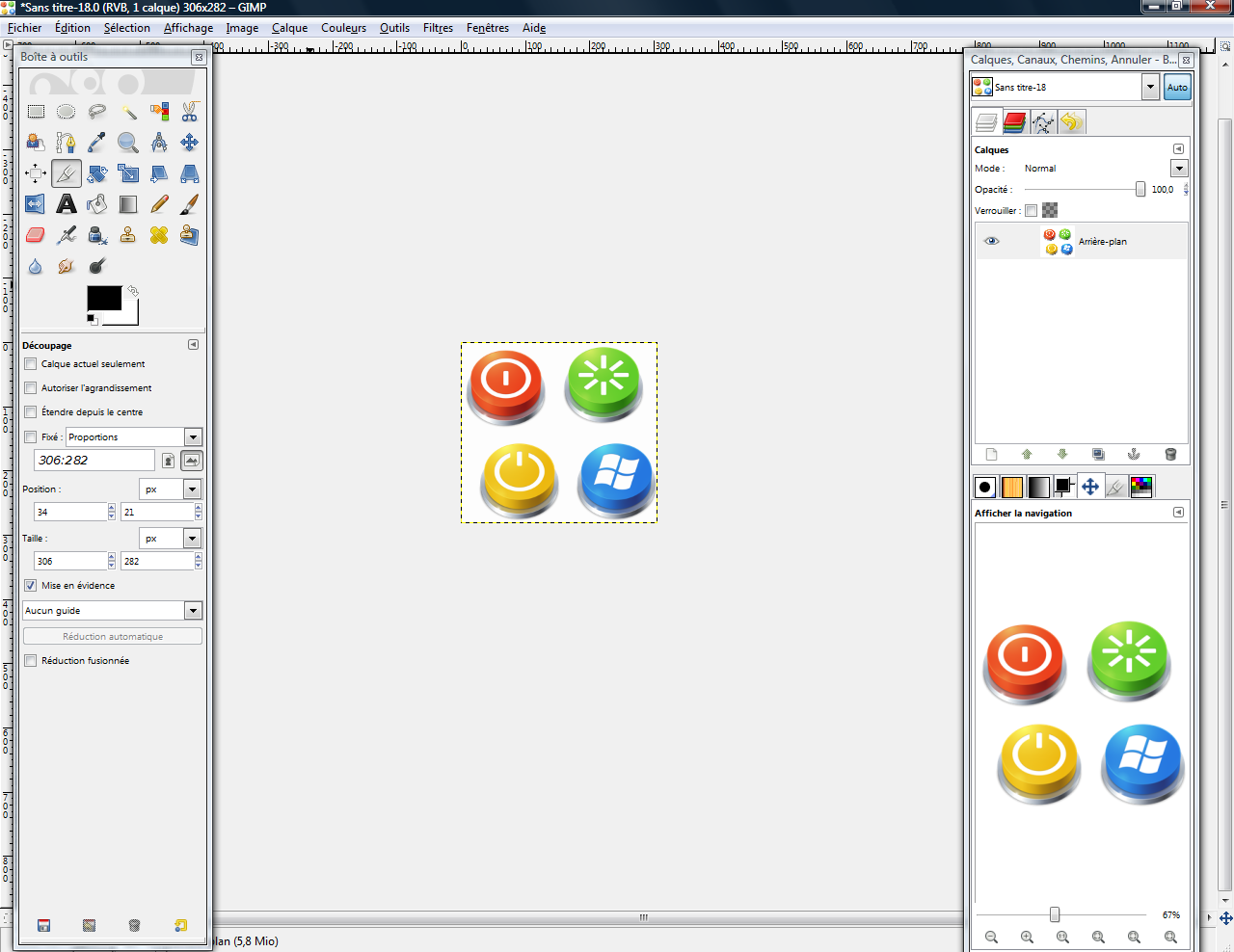Click the 306:282 ratio input field
1234x952 pixels.
(x=94, y=461)
